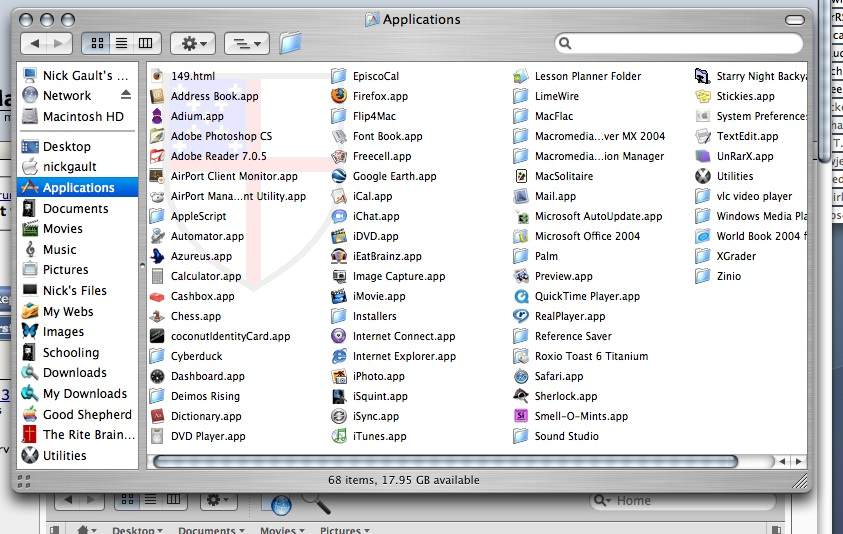The height and width of the screenshot is (534, 843).
Task: Select the Stickies.app icon
Action: tap(703, 96)
